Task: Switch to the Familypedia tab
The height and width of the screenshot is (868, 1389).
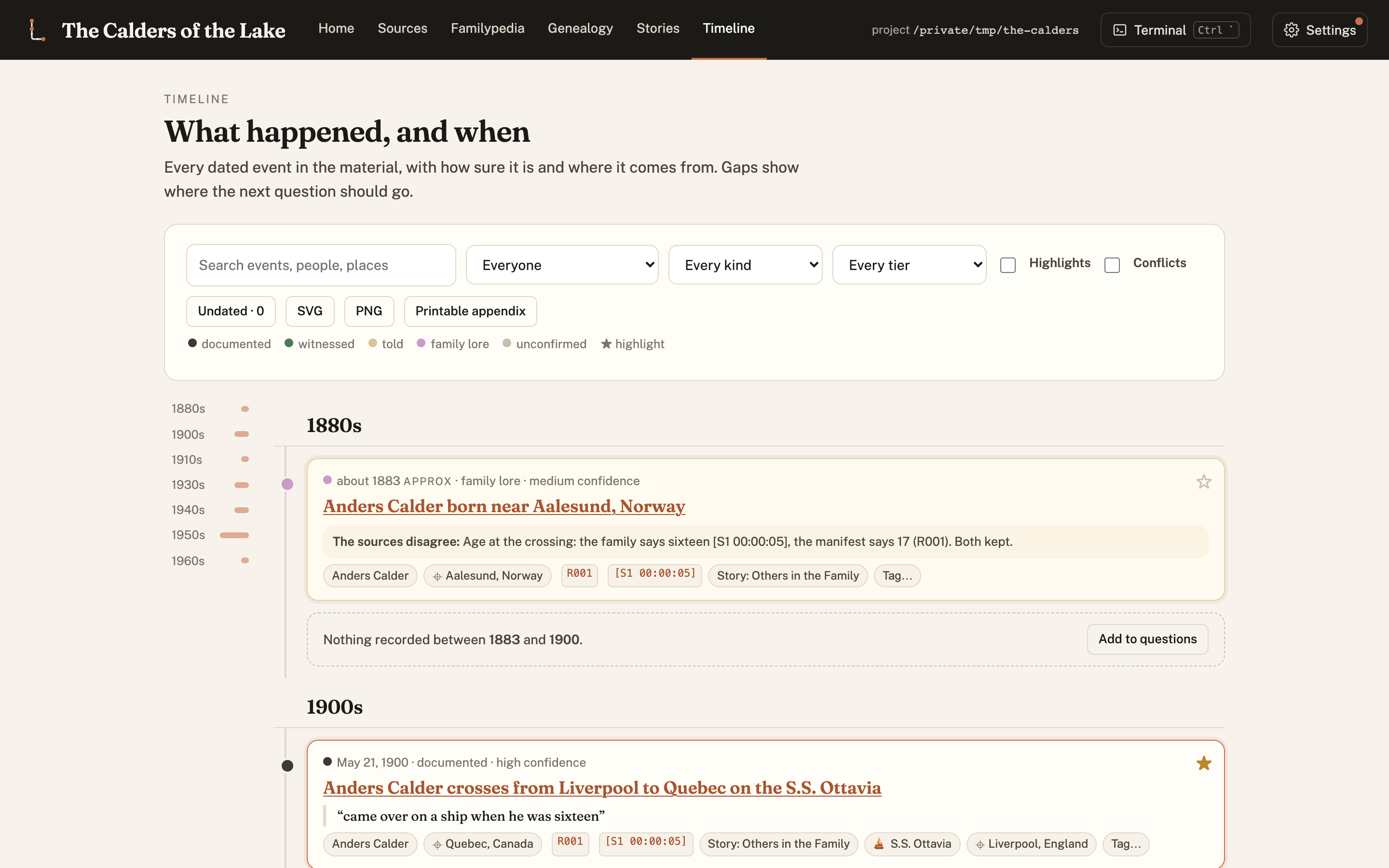Action: coord(487,29)
